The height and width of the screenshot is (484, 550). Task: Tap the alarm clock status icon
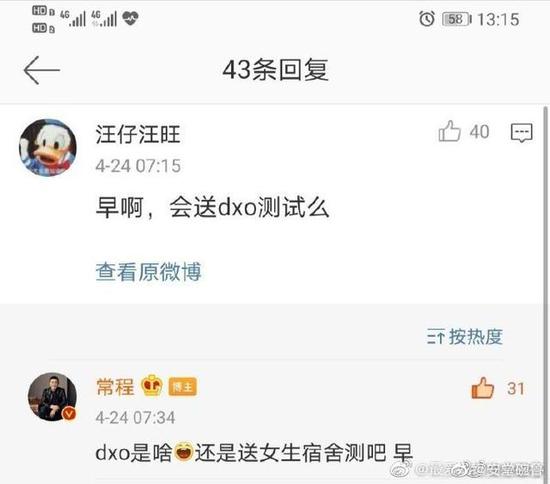point(427,19)
